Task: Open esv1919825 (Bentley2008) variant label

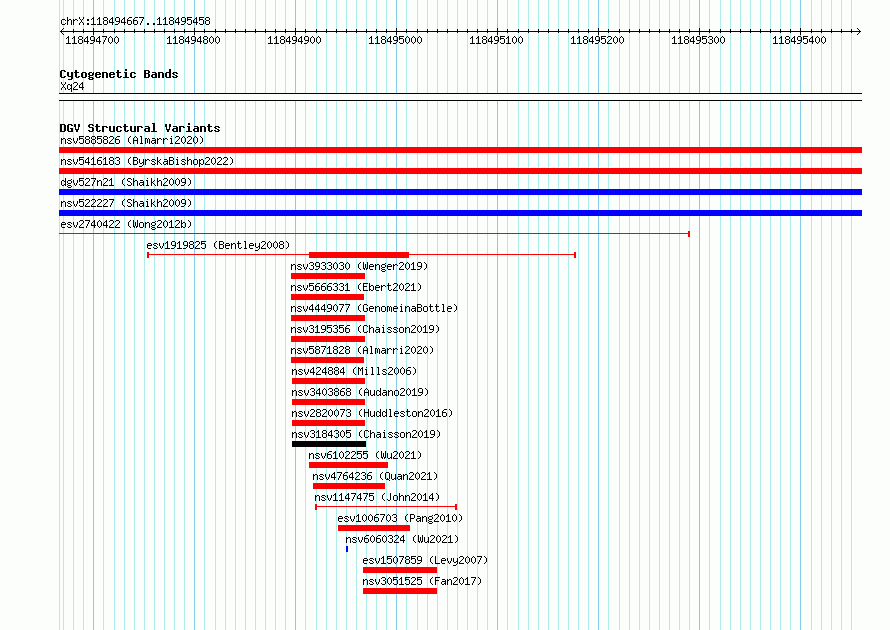Action: click(x=218, y=245)
